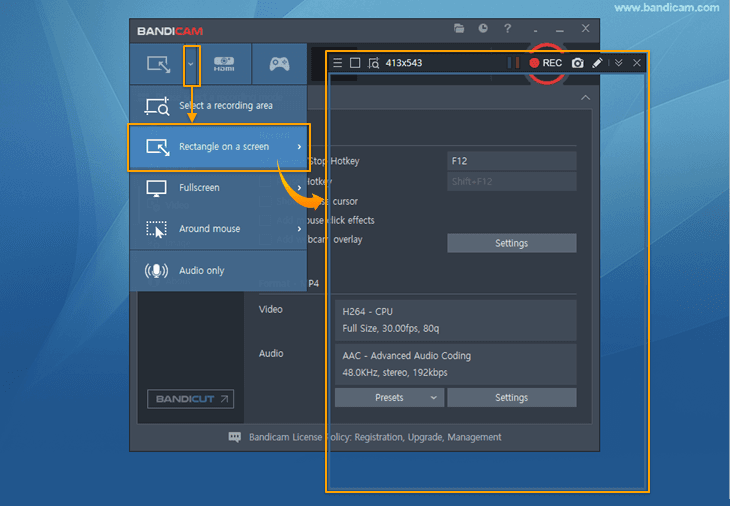Expand Rectangle on a screen submenu chevron
This screenshot has width=730, height=506.
coord(299,147)
